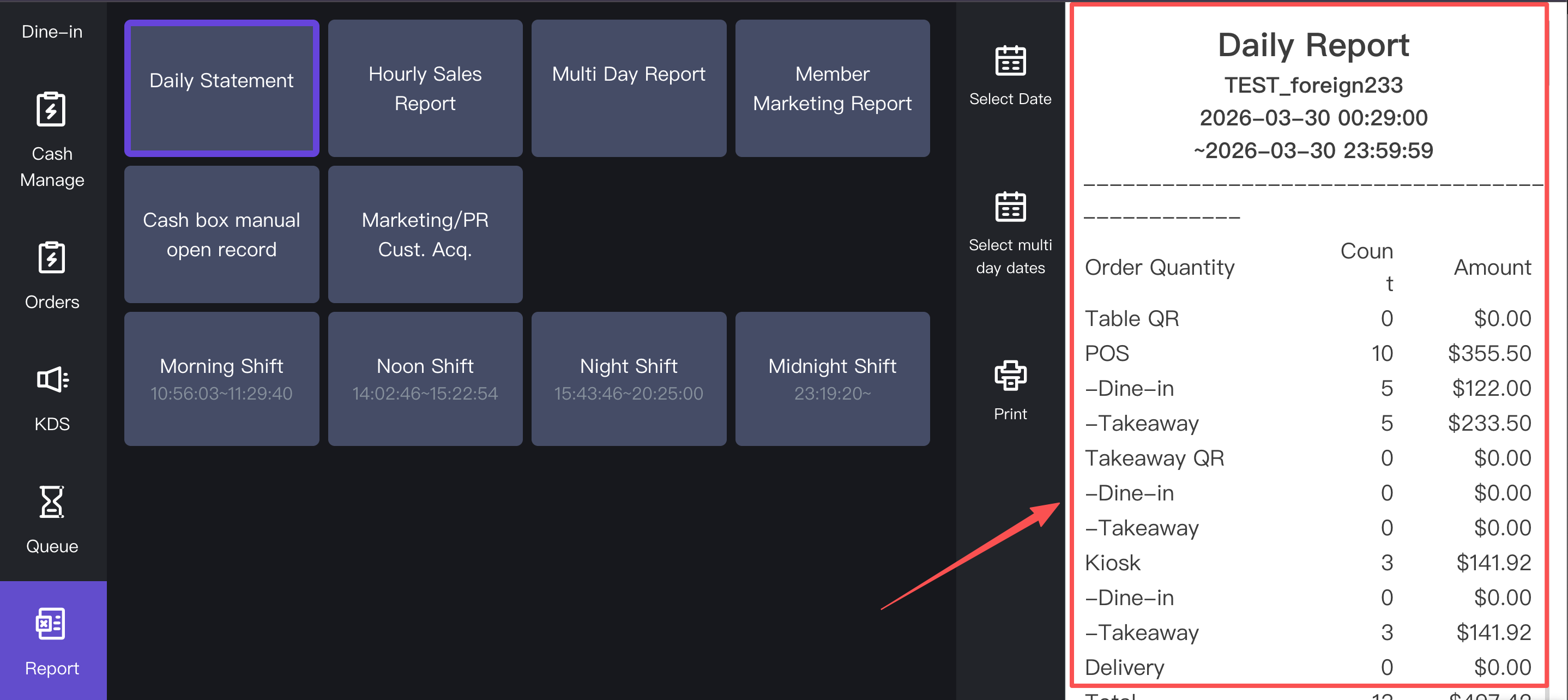This screenshot has height=700, width=1568.
Task: Open the Multi Day Report tile
Action: [628, 88]
